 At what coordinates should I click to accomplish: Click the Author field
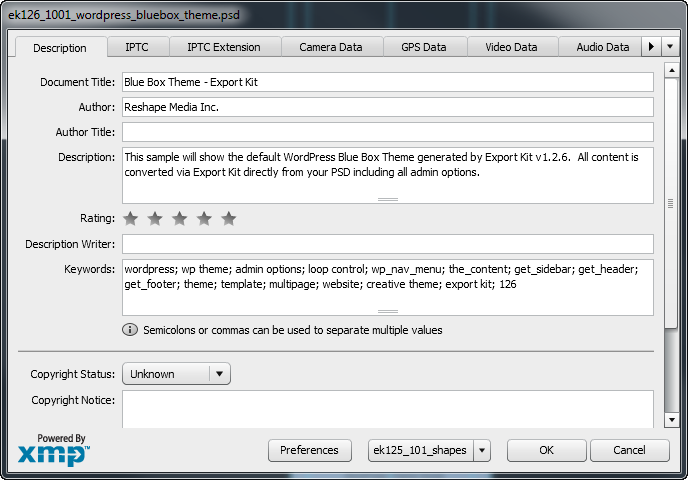tap(388, 107)
